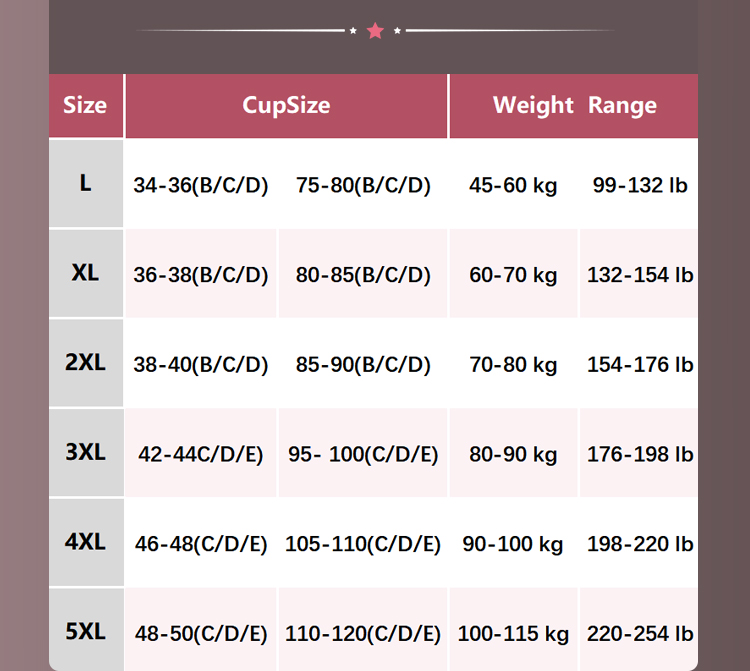Click the 100-115 kg weight cell
Viewport: 750px width, 671px height.
coord(513,634)
